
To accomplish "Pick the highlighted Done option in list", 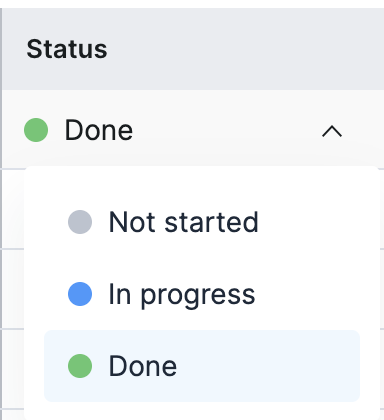I will (x=202, y=366).
